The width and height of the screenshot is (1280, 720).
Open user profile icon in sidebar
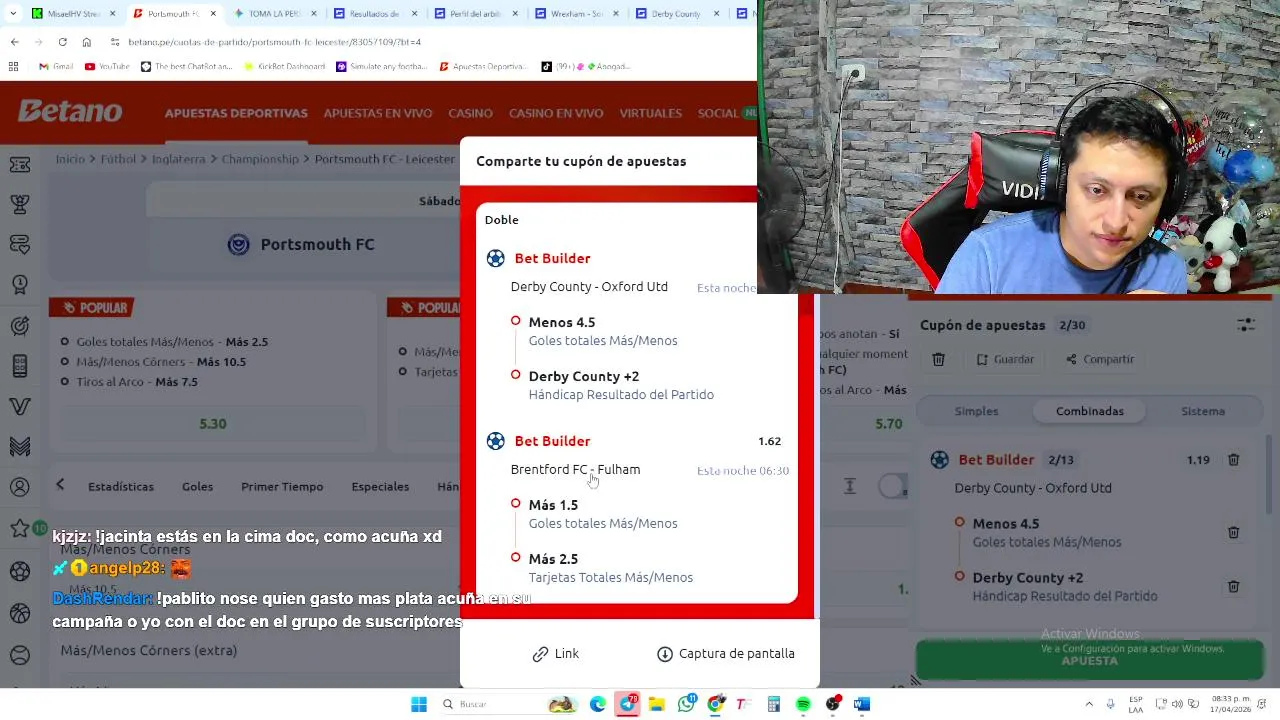[20, 488]
